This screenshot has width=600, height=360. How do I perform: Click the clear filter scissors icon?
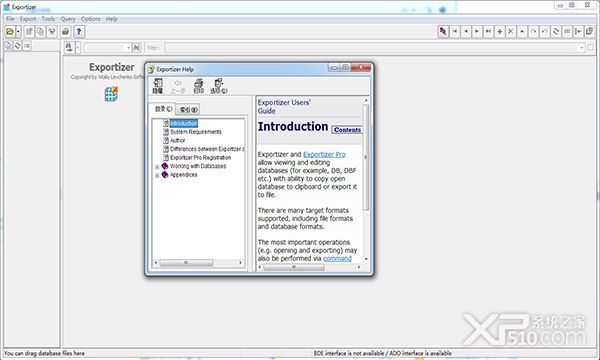click(x=137, y=48)
